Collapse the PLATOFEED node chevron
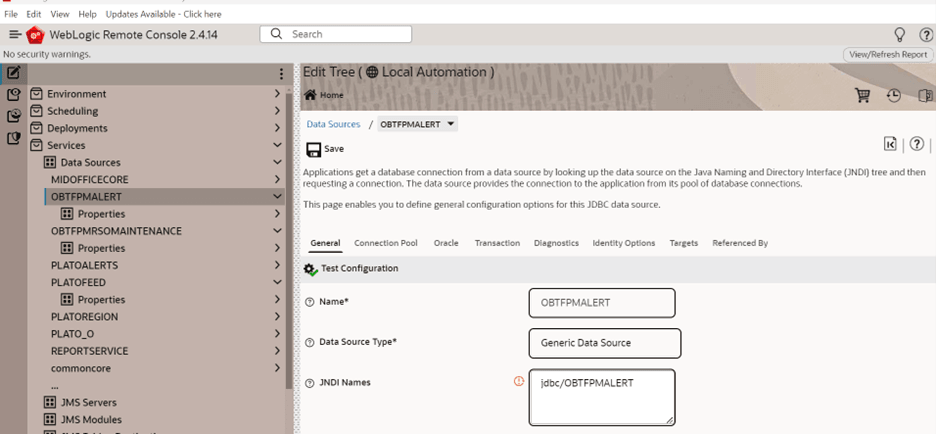This screenshot has width=936, height=434. (277, 282)
